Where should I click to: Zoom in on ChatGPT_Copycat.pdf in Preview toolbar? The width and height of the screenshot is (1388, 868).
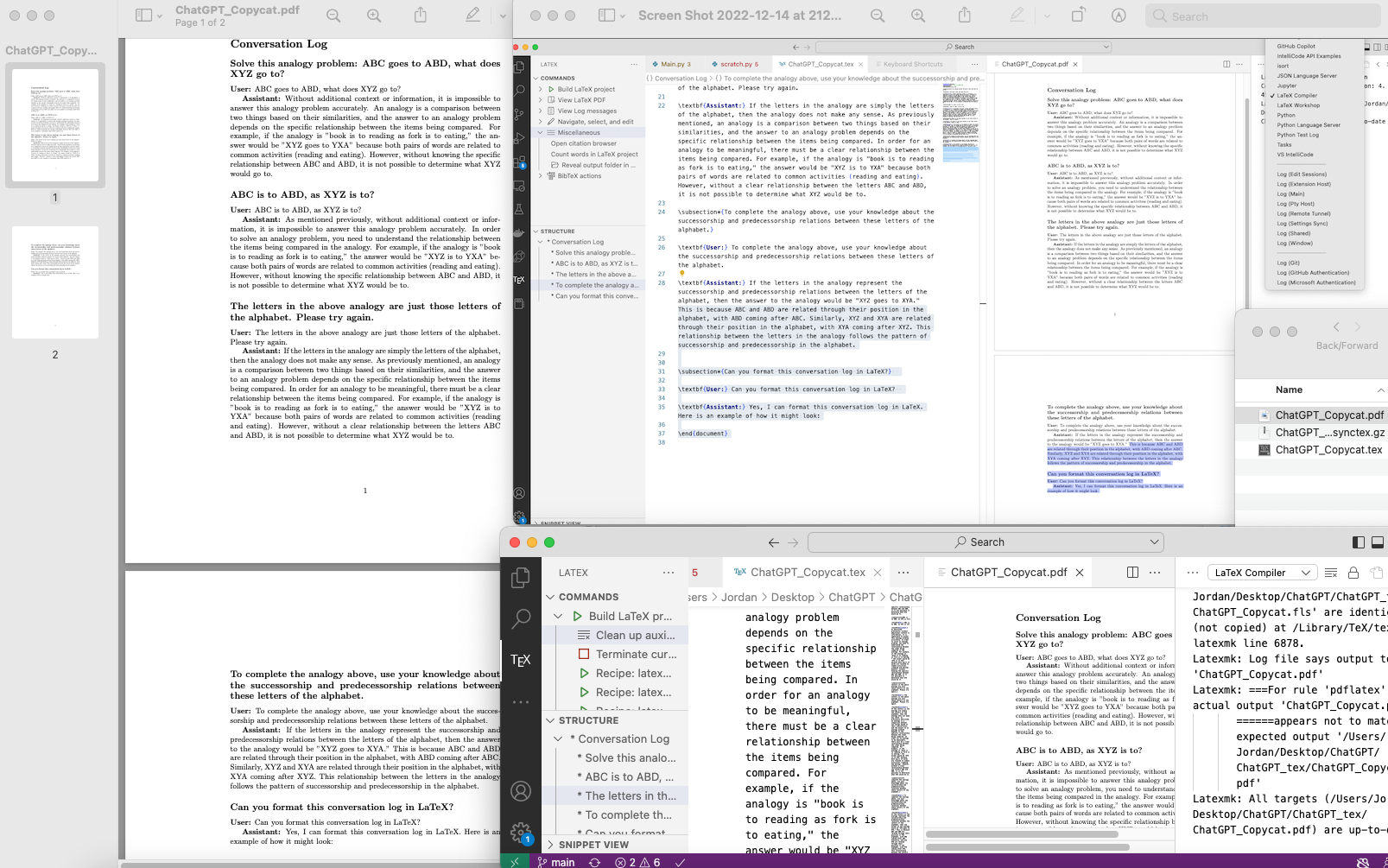tap(374, 16)
